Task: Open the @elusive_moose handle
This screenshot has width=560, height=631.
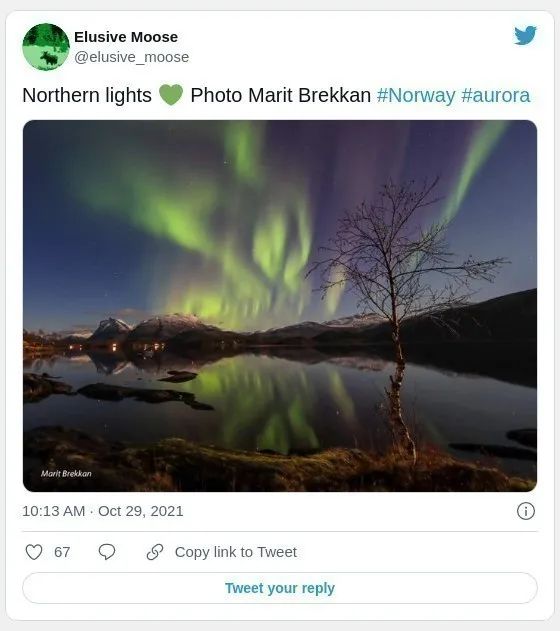Action: [x=132, y=57]
